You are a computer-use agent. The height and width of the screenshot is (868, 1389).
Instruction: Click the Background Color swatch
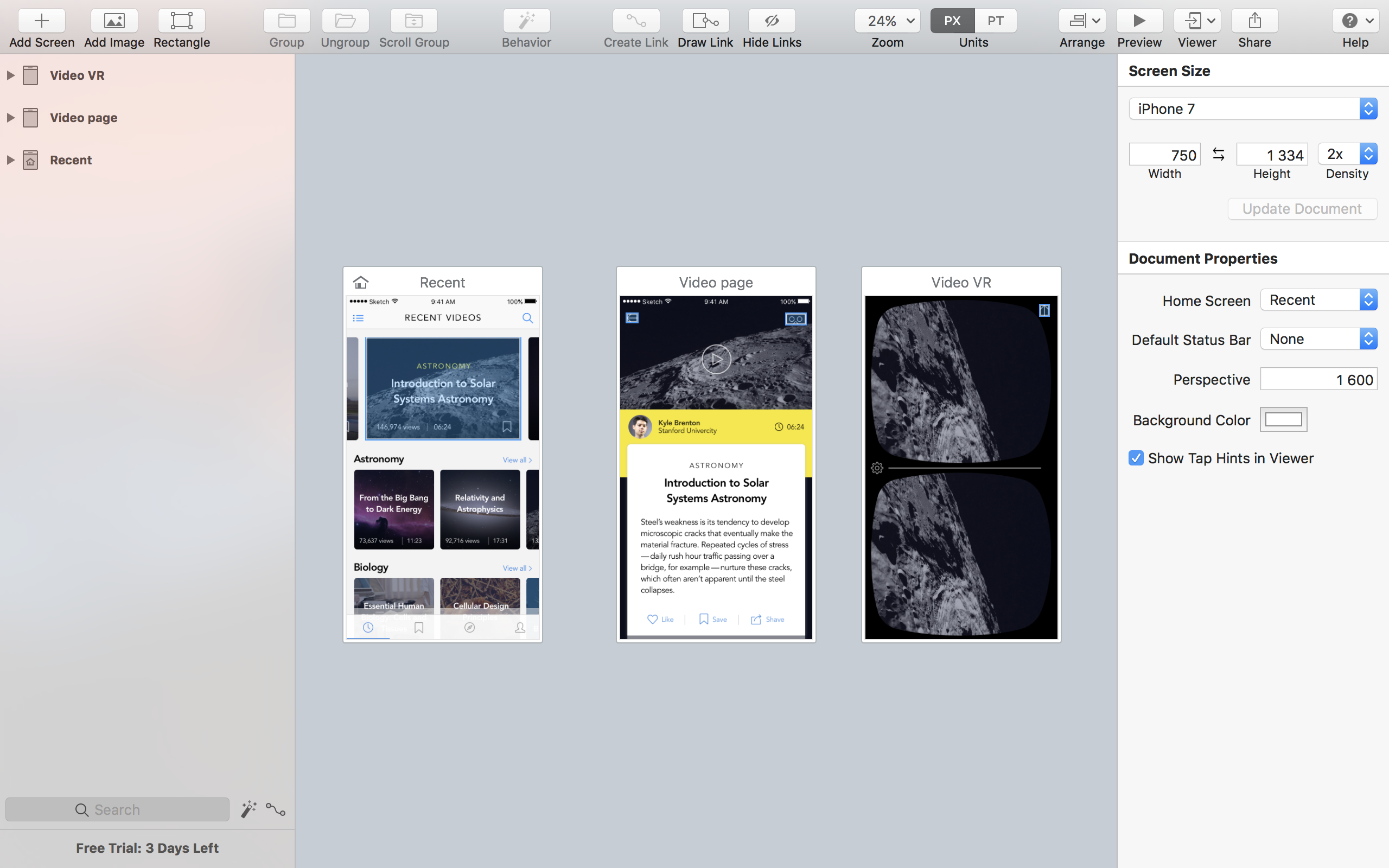1284,418
